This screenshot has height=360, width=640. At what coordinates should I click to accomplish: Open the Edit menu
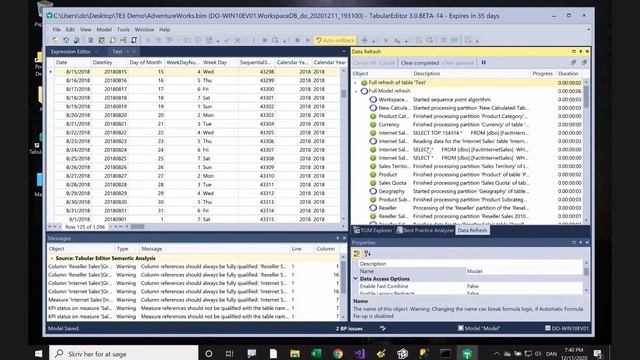point(71,29)
